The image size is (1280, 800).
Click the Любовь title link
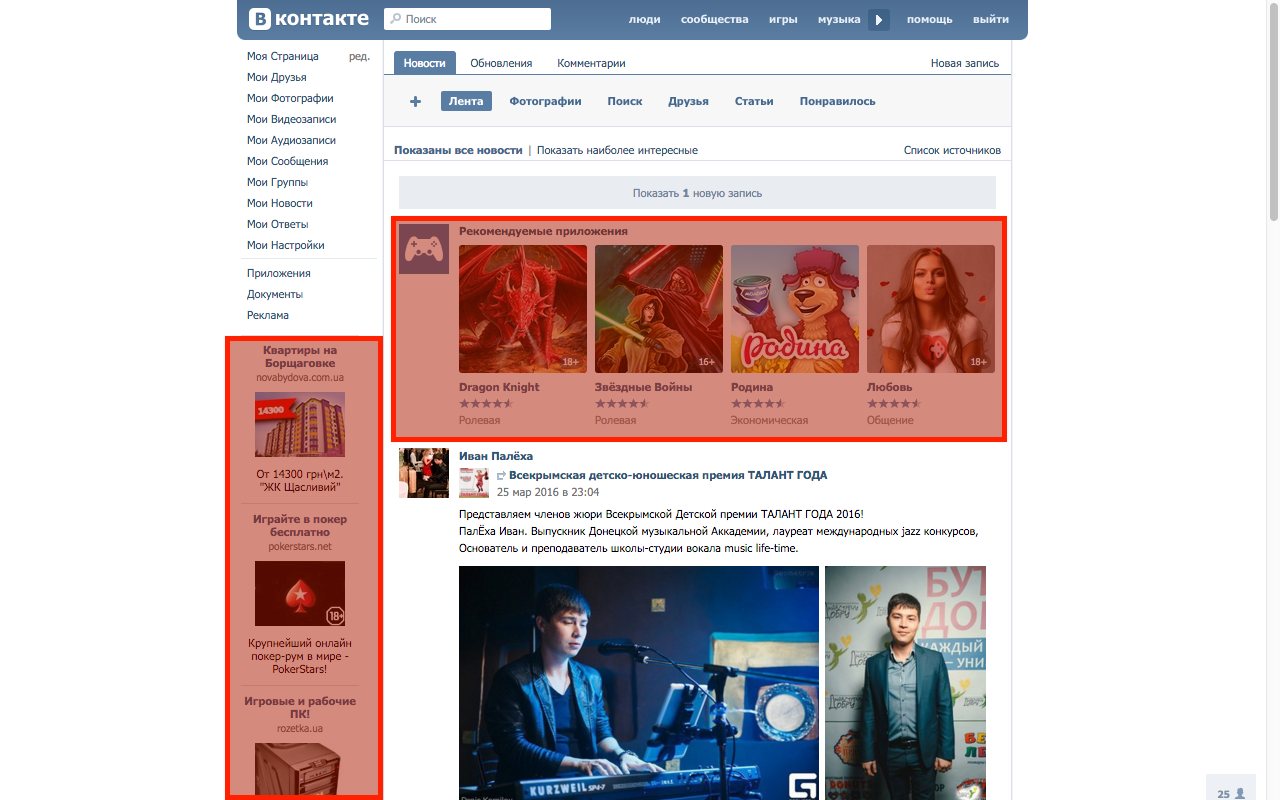(889, 387)
